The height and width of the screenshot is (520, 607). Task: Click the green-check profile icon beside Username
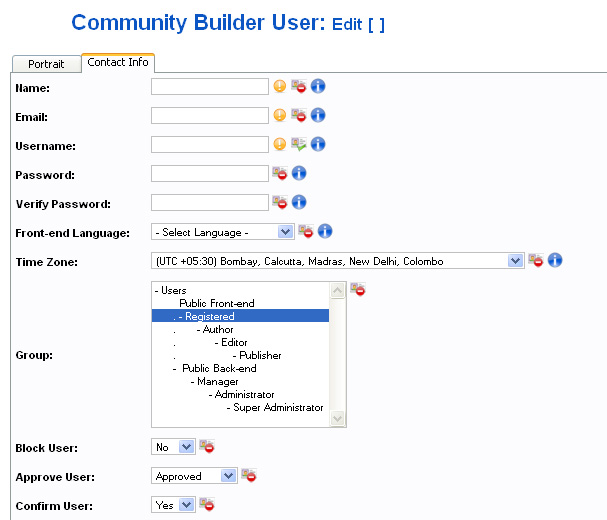pyautogui.click(x=298, y=144)
